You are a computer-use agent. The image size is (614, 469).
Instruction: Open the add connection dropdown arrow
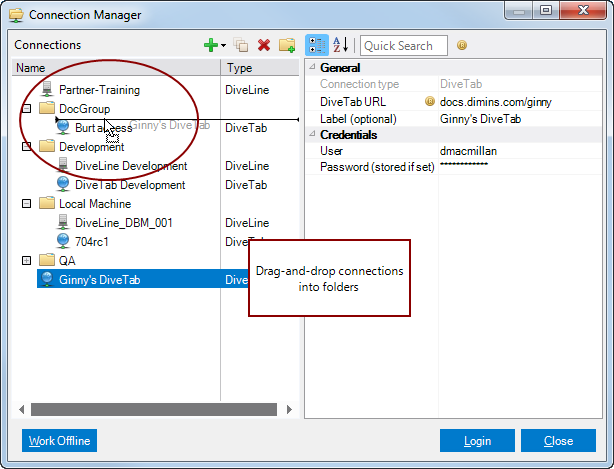(223, 45)
